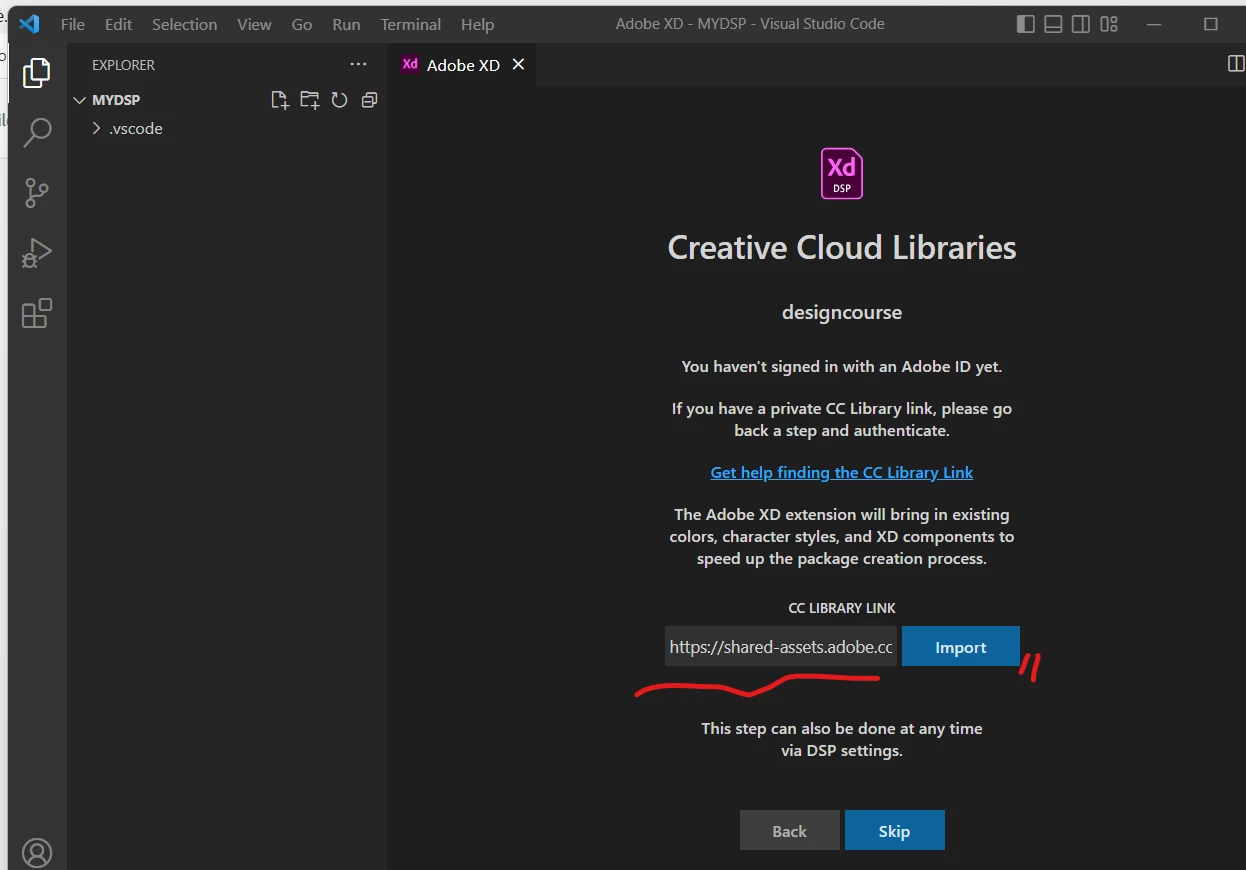Image resolution: width=1246 pixels, height=870 pixels.
Task: Click the Back button
Action: coord(789,830)
